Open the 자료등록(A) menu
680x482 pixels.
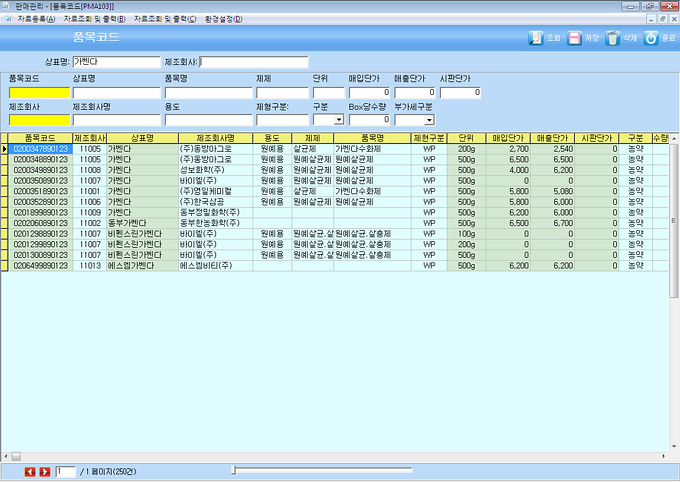(x=36, y=19)
